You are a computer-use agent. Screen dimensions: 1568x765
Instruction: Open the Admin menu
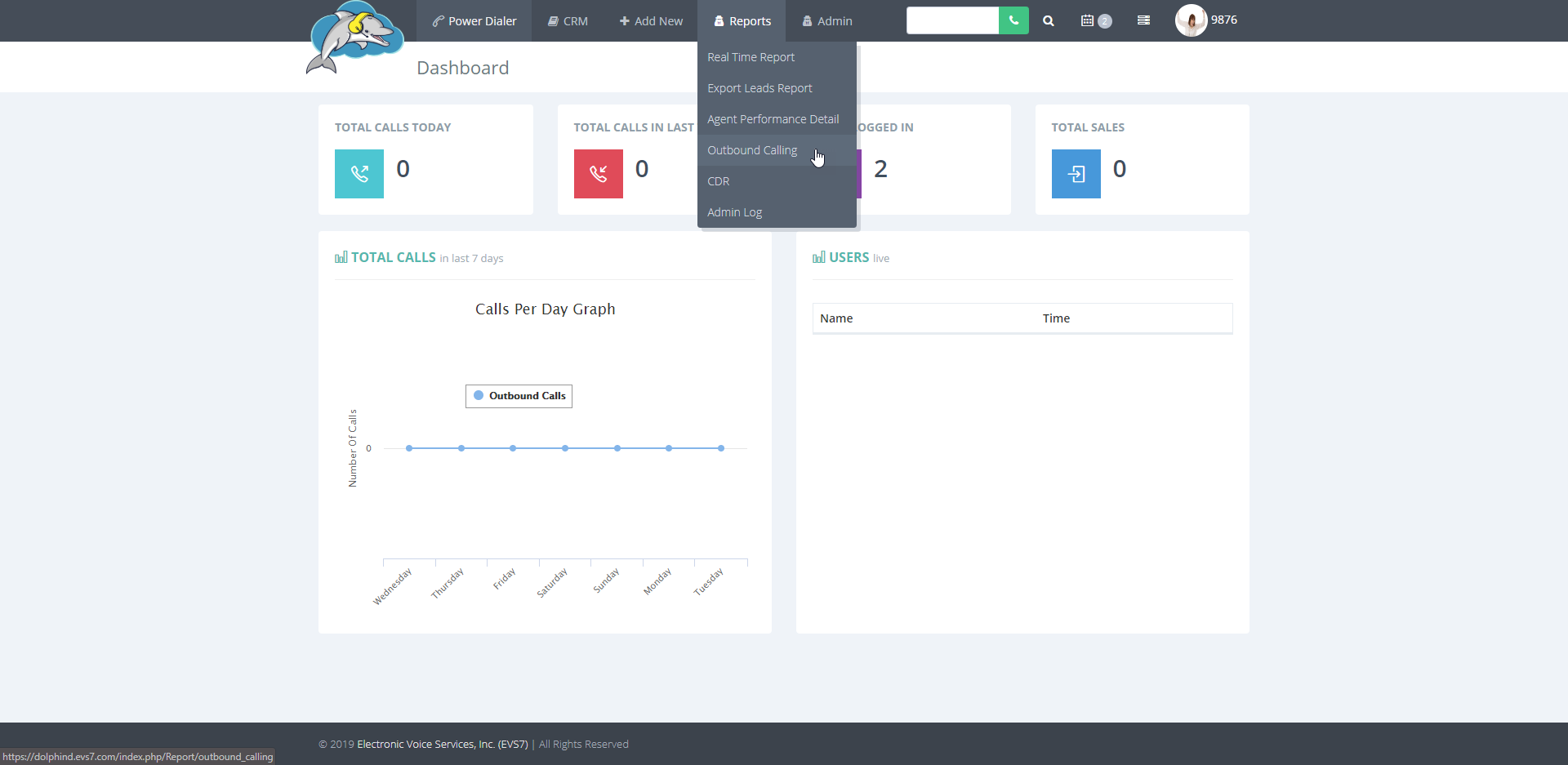tap(826, 21)
